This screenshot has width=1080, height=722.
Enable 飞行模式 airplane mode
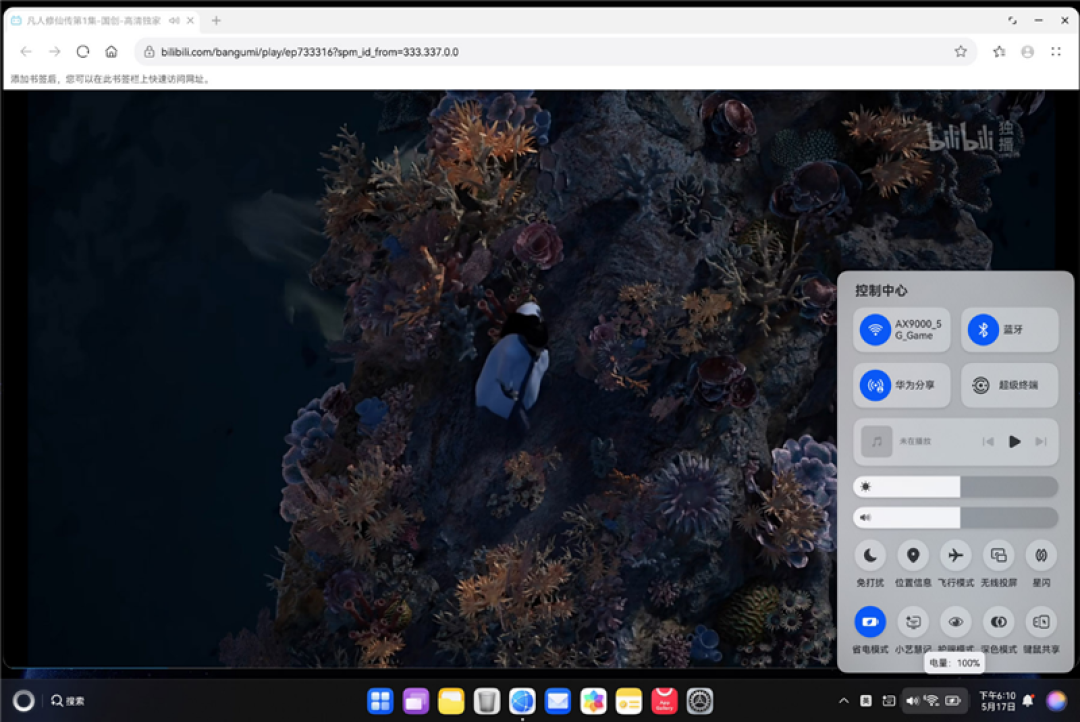point(955,555)
